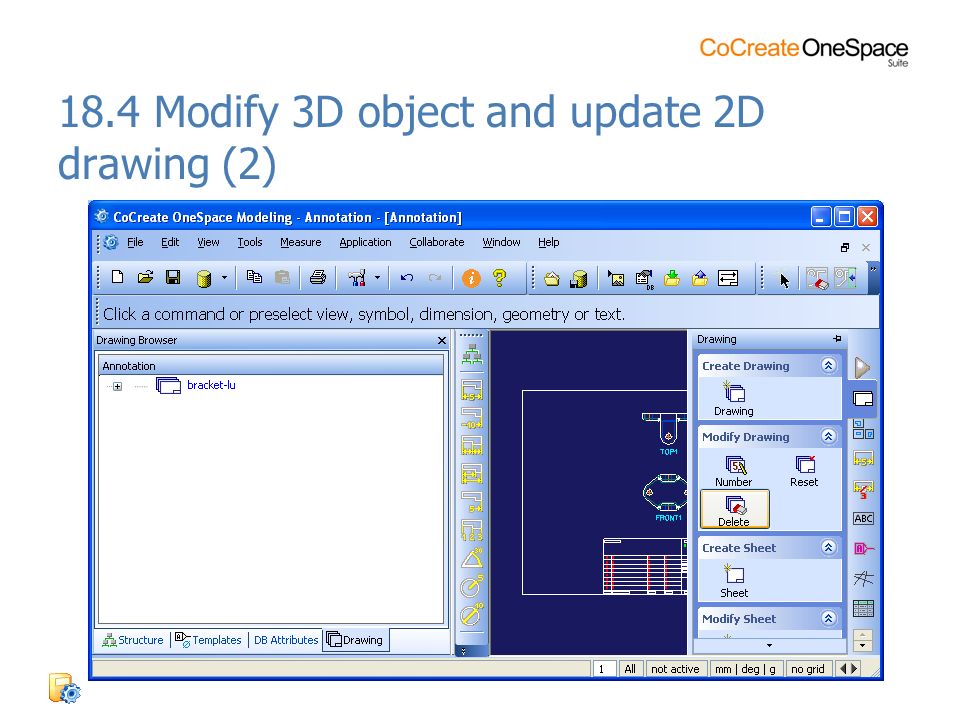This screenshot has height=720, width=960.
Task: Click the Number drawing button
Action: pos(733,471)
